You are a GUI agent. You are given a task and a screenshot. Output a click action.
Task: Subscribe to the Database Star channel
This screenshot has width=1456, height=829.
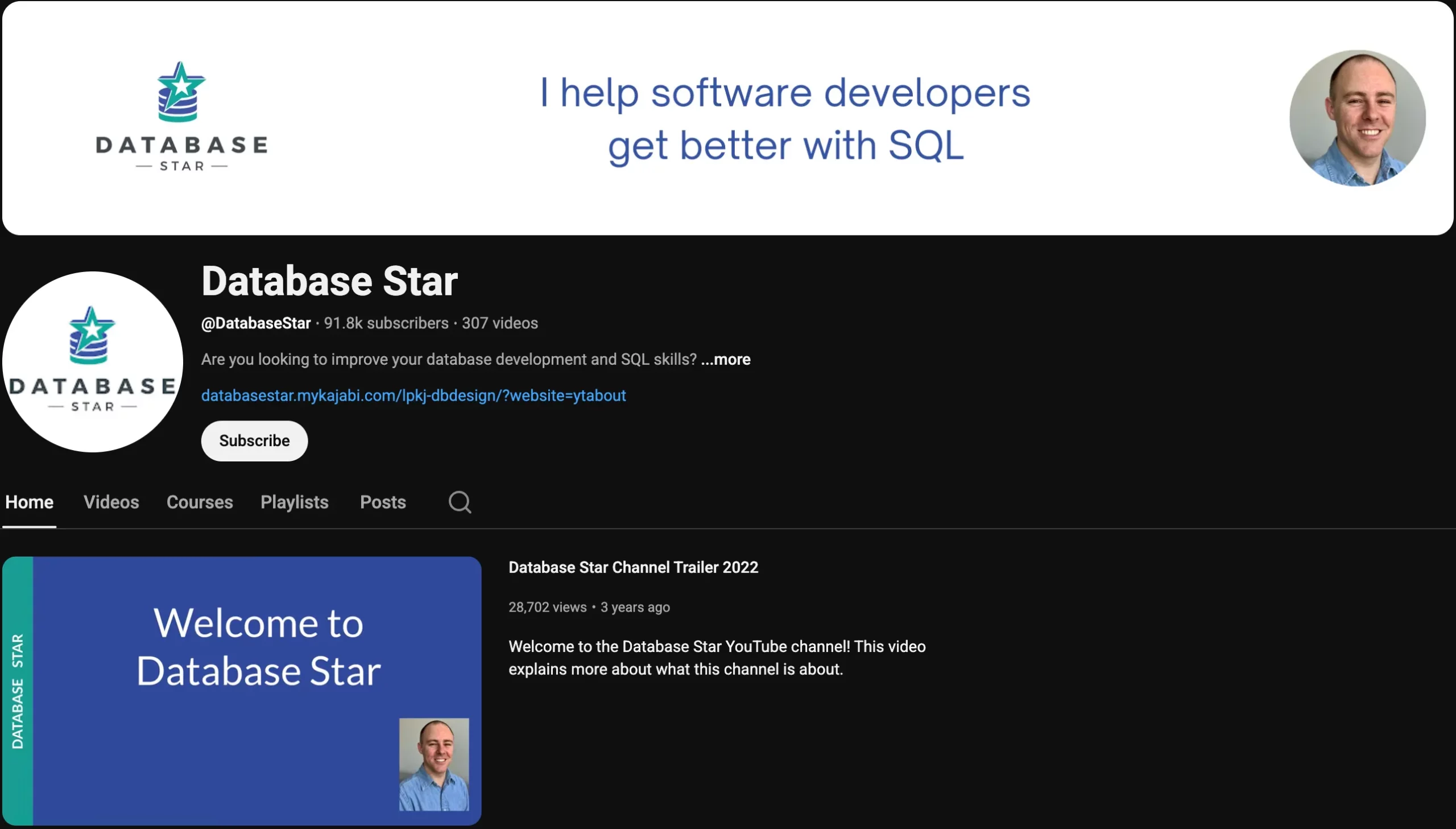254,440
